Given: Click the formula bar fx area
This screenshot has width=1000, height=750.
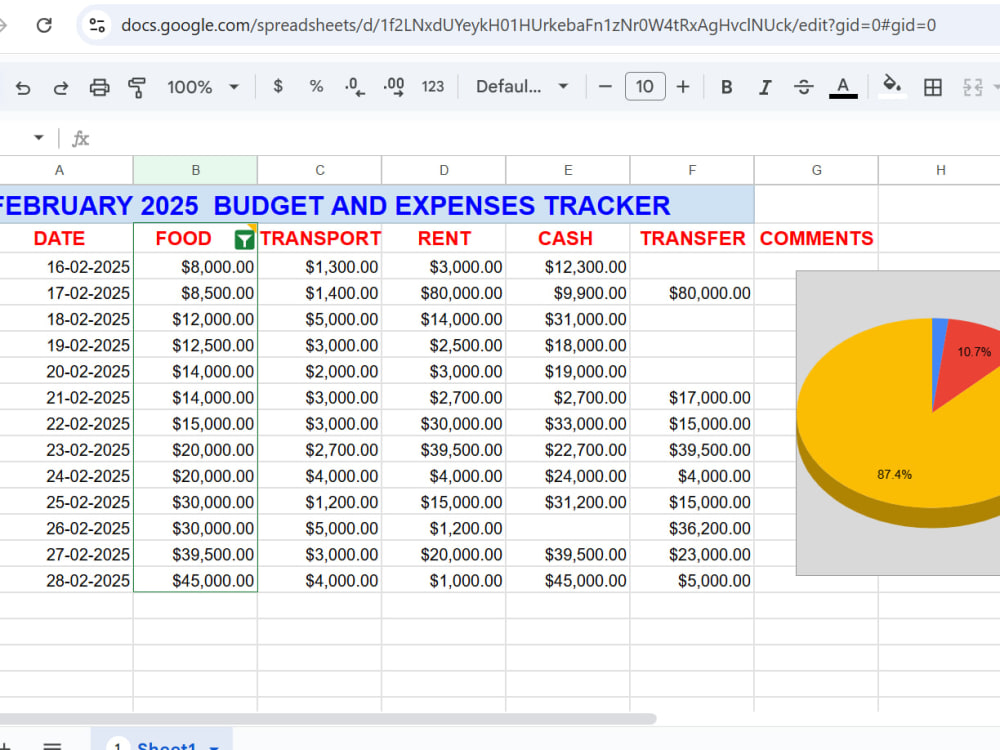Looking at the screenshot, I should pyautogui.click(x=80, y=138).
